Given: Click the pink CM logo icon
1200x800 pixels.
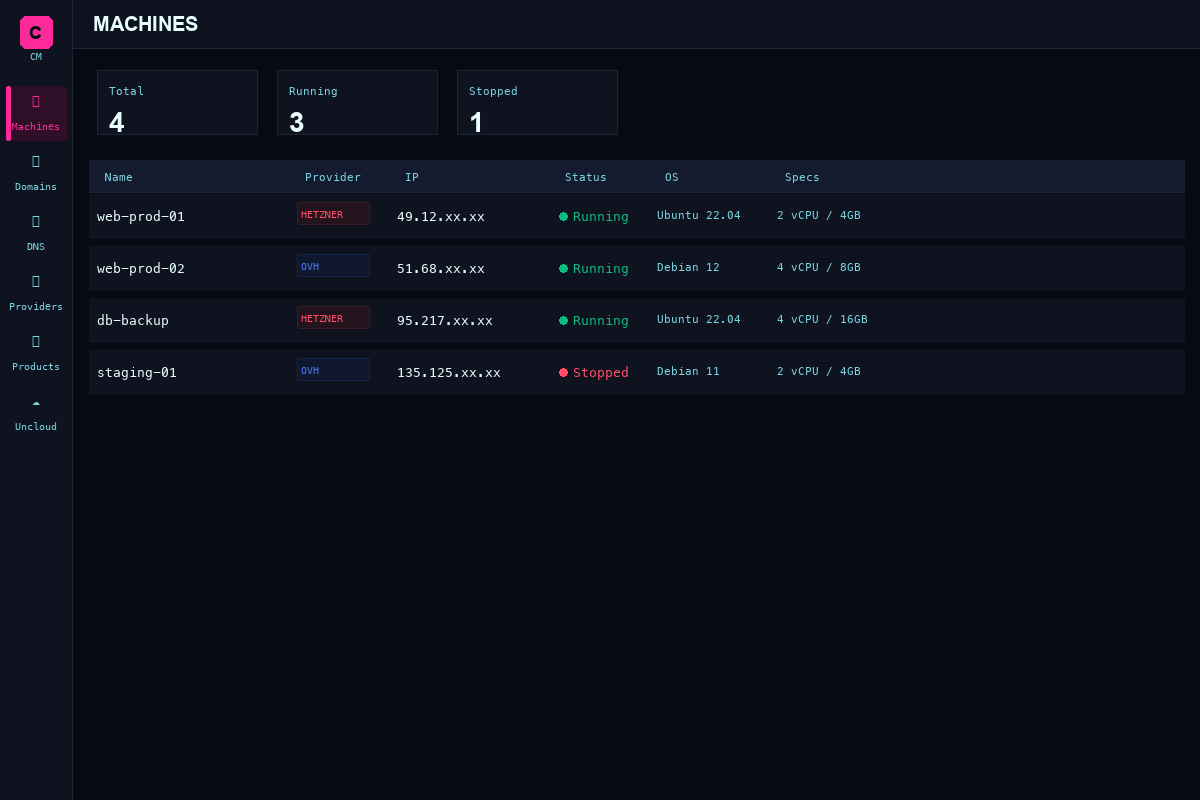Looking at the screenshot, I should (36, 32).
